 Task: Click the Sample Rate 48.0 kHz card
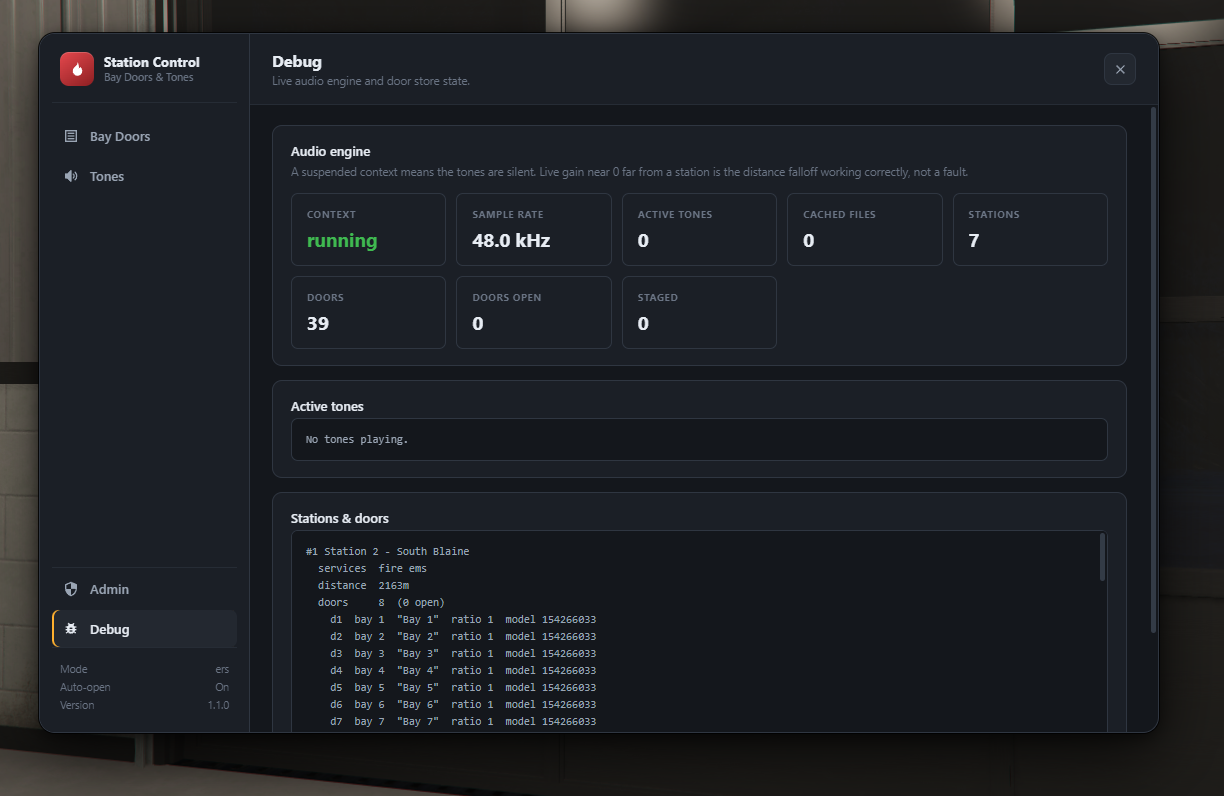pos(534,229)
